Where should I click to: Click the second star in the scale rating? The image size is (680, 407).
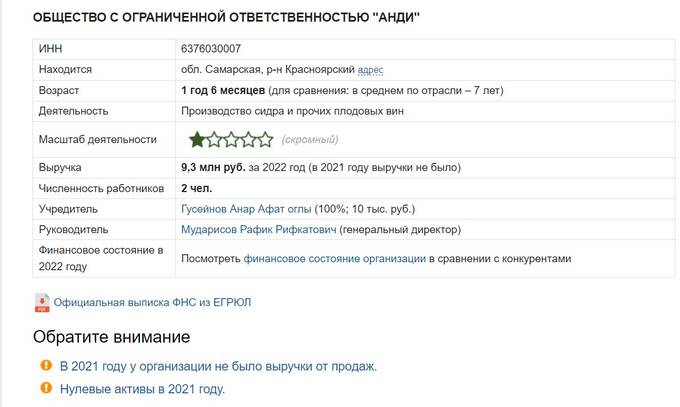tap(215, 139)
